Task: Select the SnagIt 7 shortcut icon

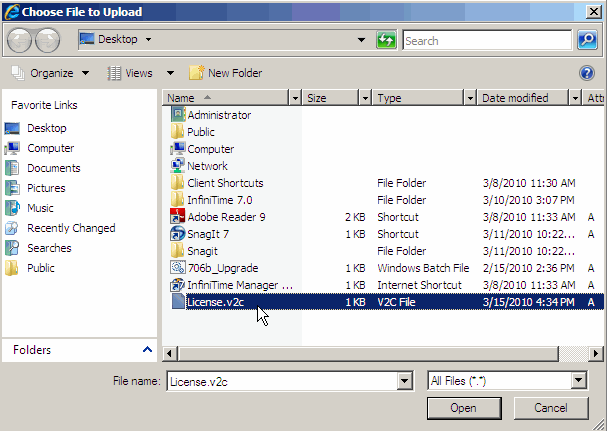Action: pos(178,234)
